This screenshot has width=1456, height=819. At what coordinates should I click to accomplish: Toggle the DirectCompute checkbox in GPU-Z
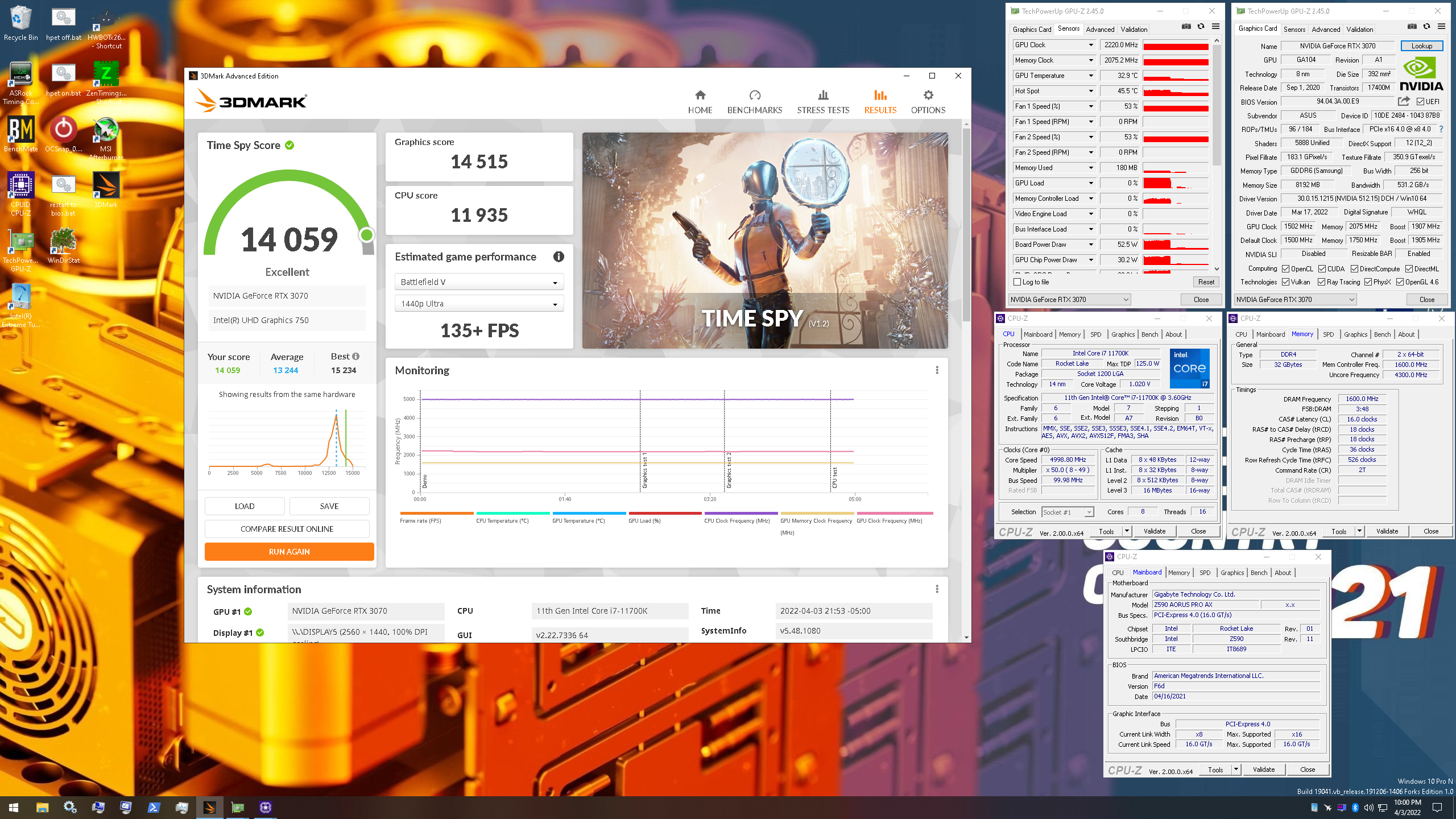pos(1355,269)
